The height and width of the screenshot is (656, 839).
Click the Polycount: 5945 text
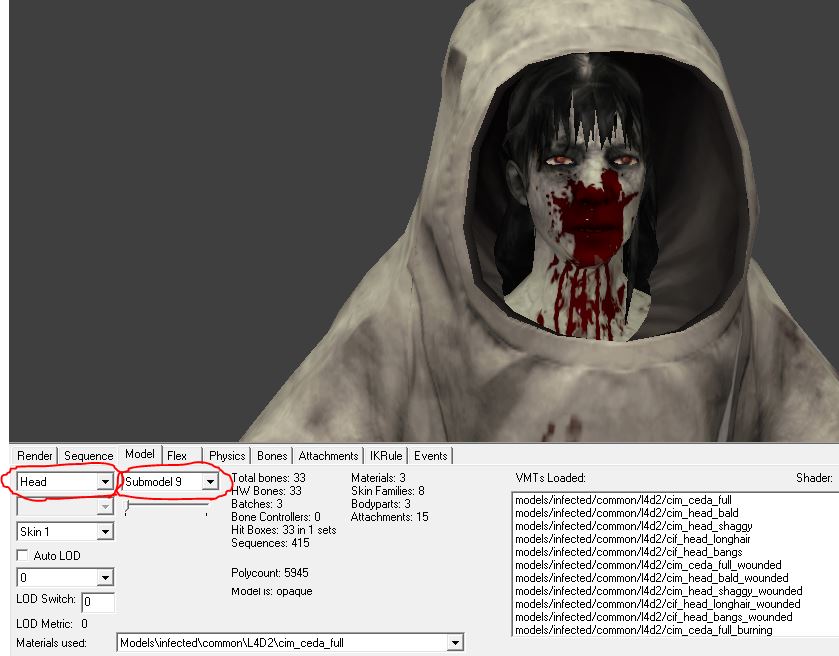coord(270,573)
